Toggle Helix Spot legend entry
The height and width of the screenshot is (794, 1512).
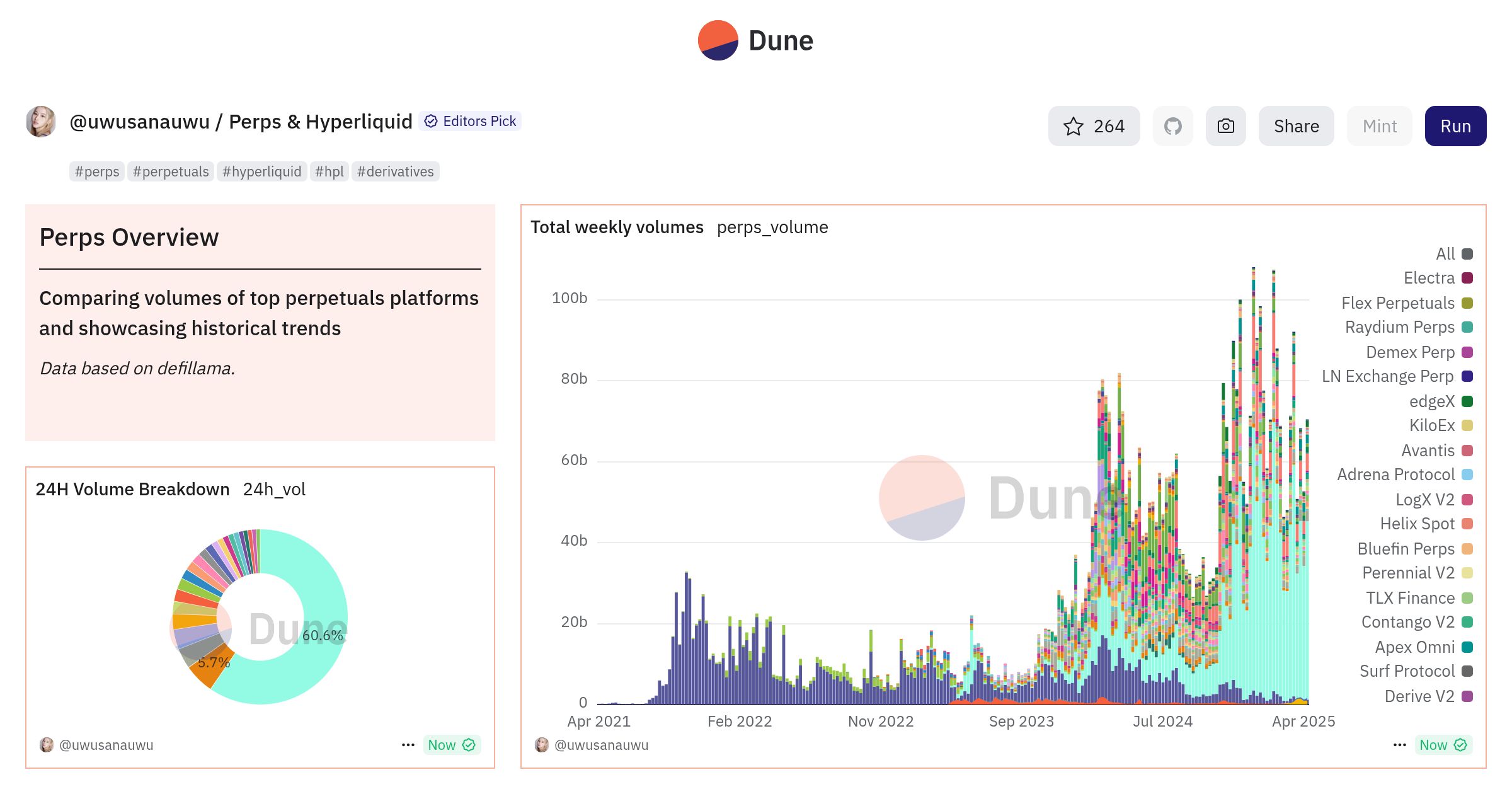1426,524
